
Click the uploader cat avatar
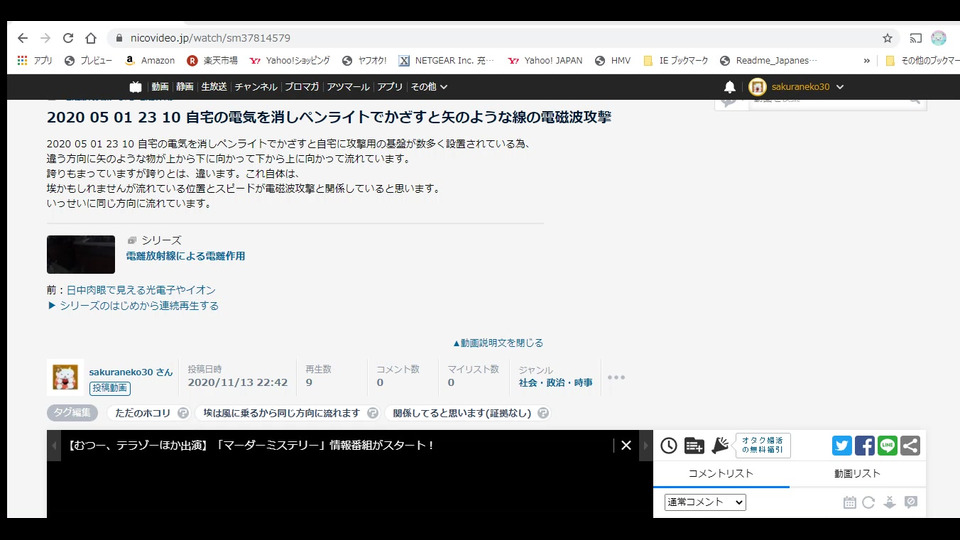tap(65, 377)
